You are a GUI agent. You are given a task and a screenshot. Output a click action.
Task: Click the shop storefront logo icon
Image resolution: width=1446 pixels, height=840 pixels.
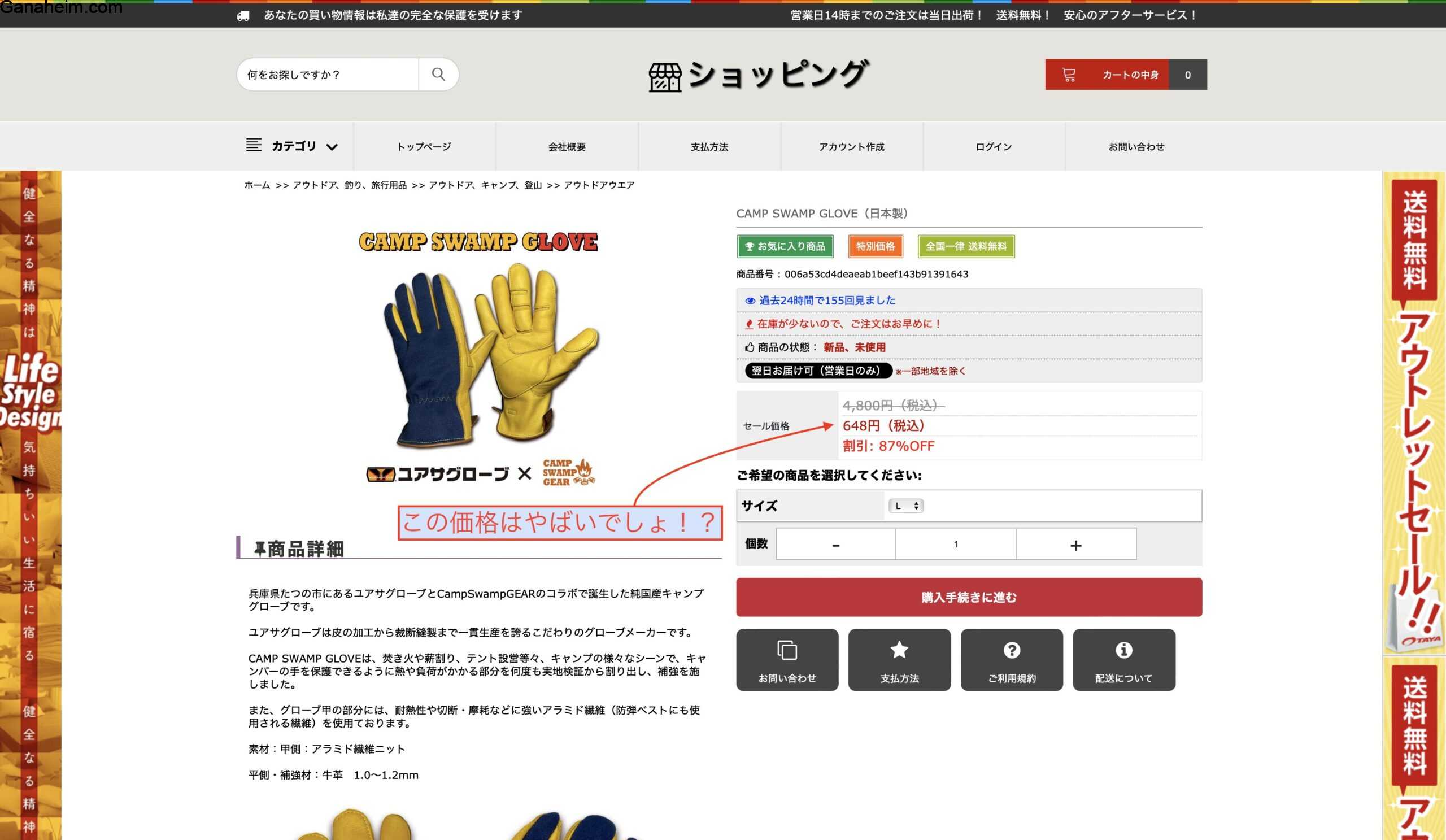point(664,77)
